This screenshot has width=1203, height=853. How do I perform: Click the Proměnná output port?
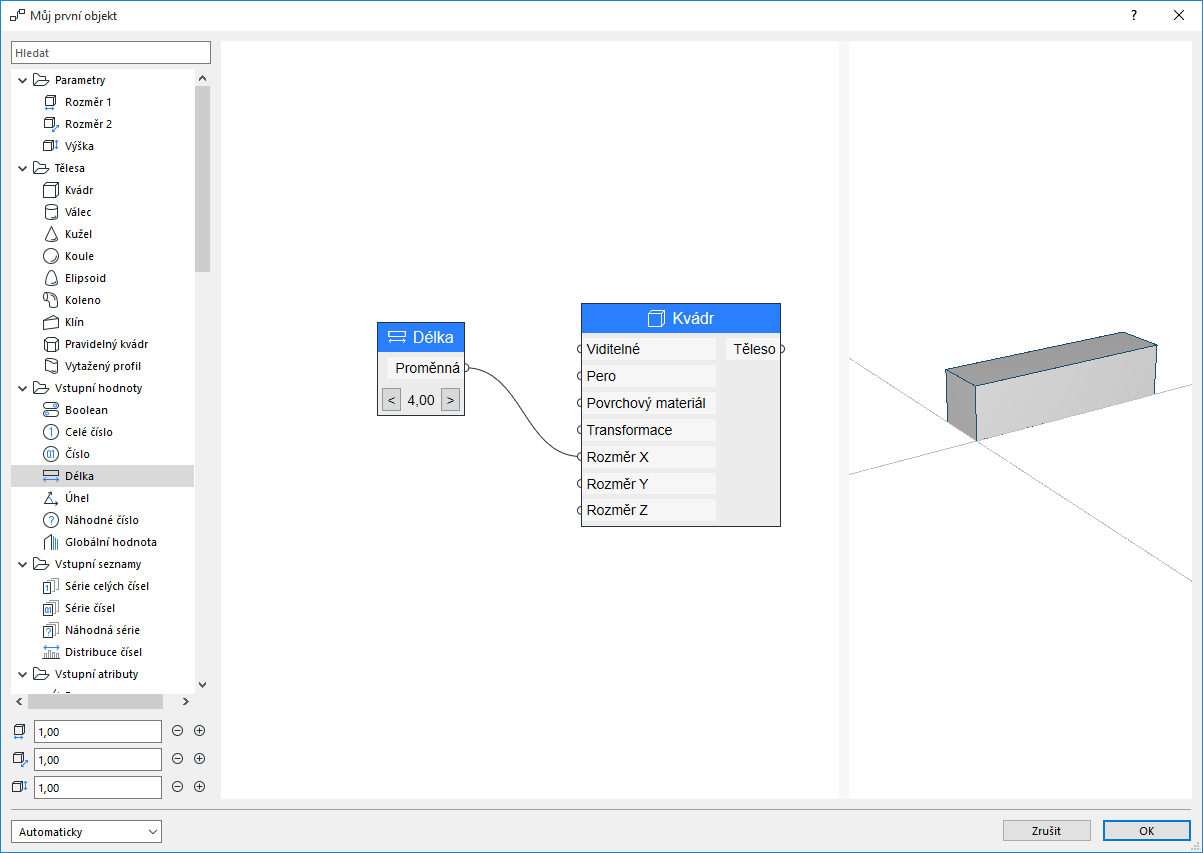pyautogui.click(x=467, y=368)
